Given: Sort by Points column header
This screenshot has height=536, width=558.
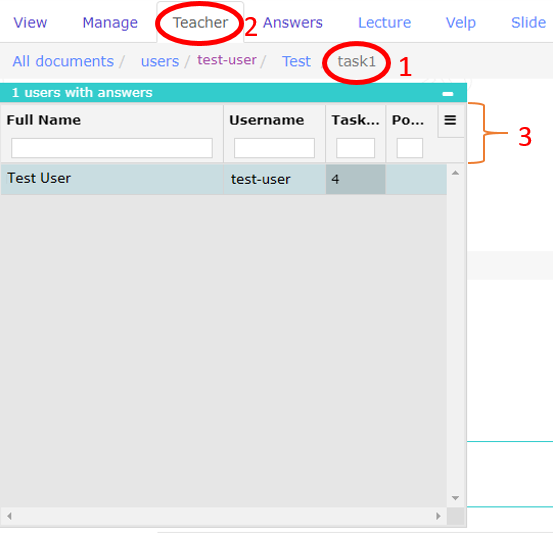Looking at the screenshot, I should click(x=408, y=120).
